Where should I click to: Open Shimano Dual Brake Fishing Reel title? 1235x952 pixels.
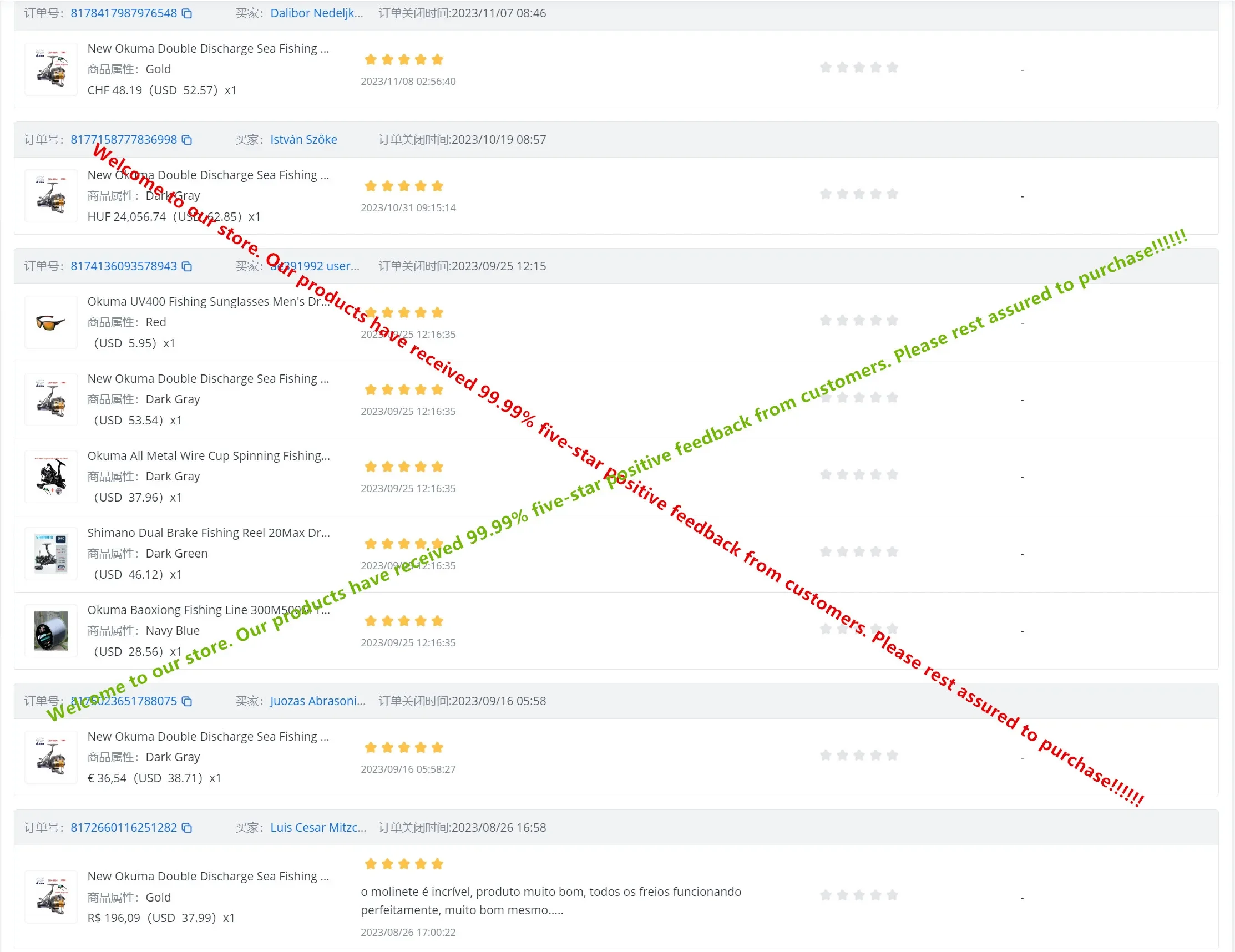point(208,533)
